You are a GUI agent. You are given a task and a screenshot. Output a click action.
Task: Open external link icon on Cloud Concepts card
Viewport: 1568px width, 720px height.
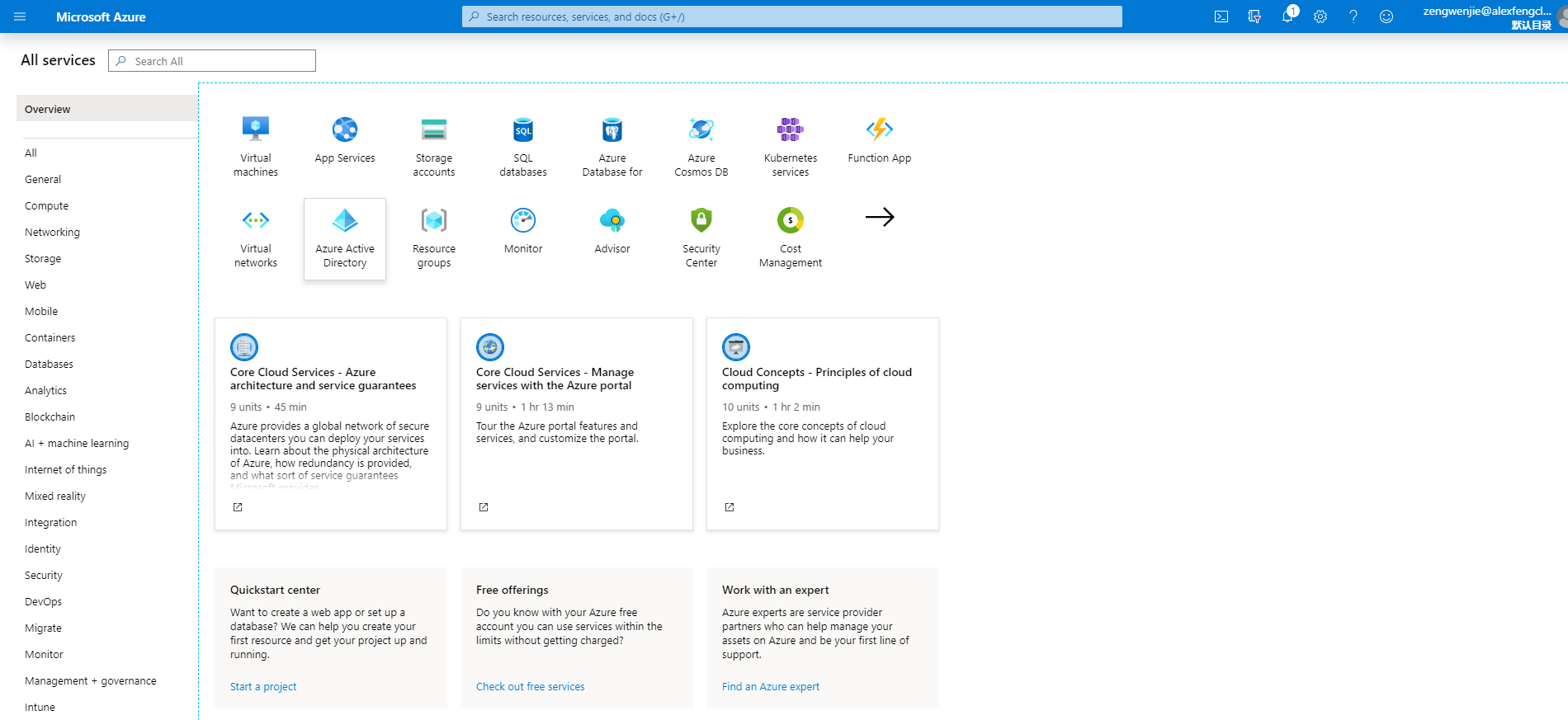[x=730, y=507]
